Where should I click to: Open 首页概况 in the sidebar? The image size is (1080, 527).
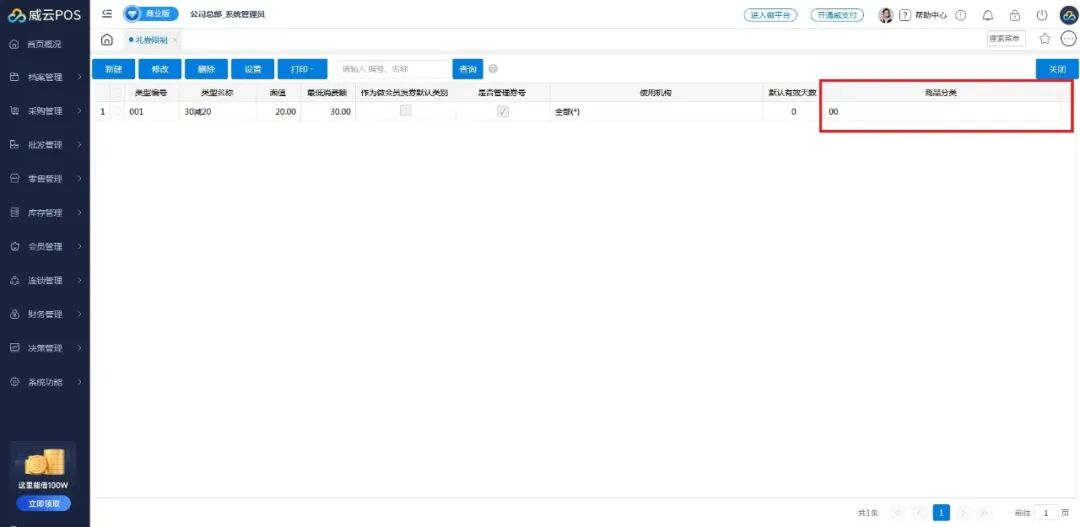pyautogui.click(x=45, y=44)
